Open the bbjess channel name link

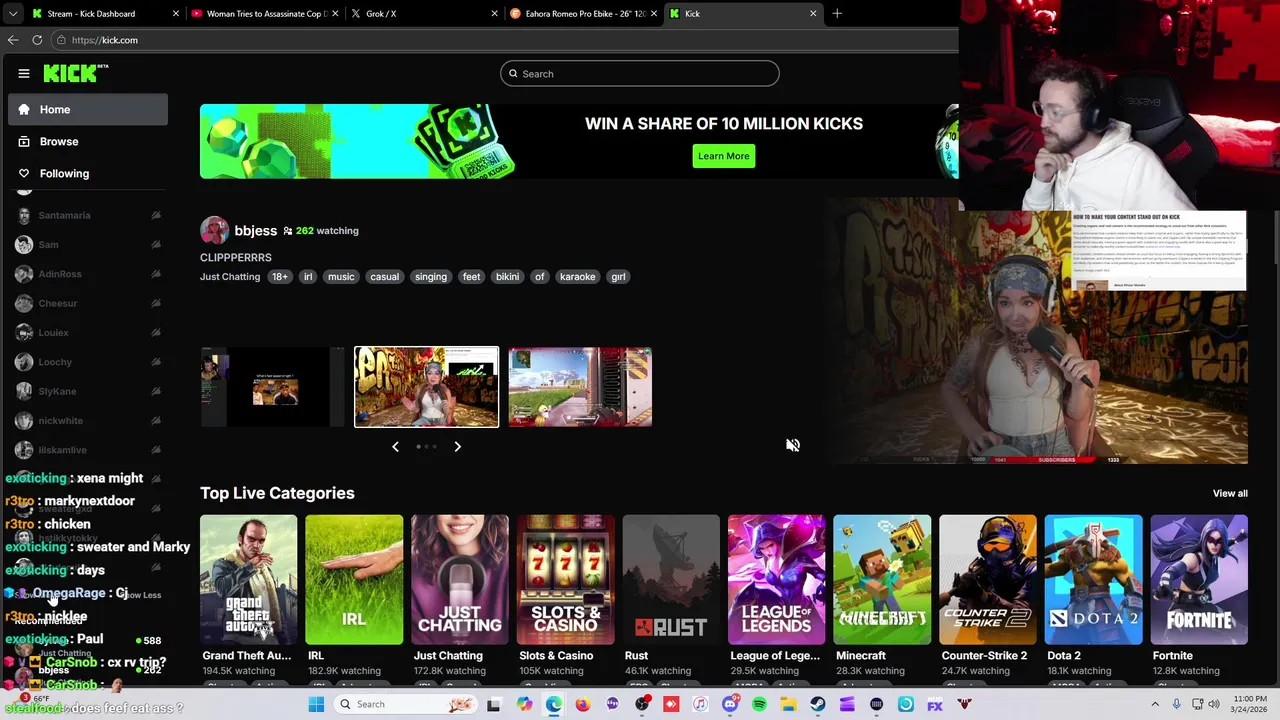[x=256, y=230]
